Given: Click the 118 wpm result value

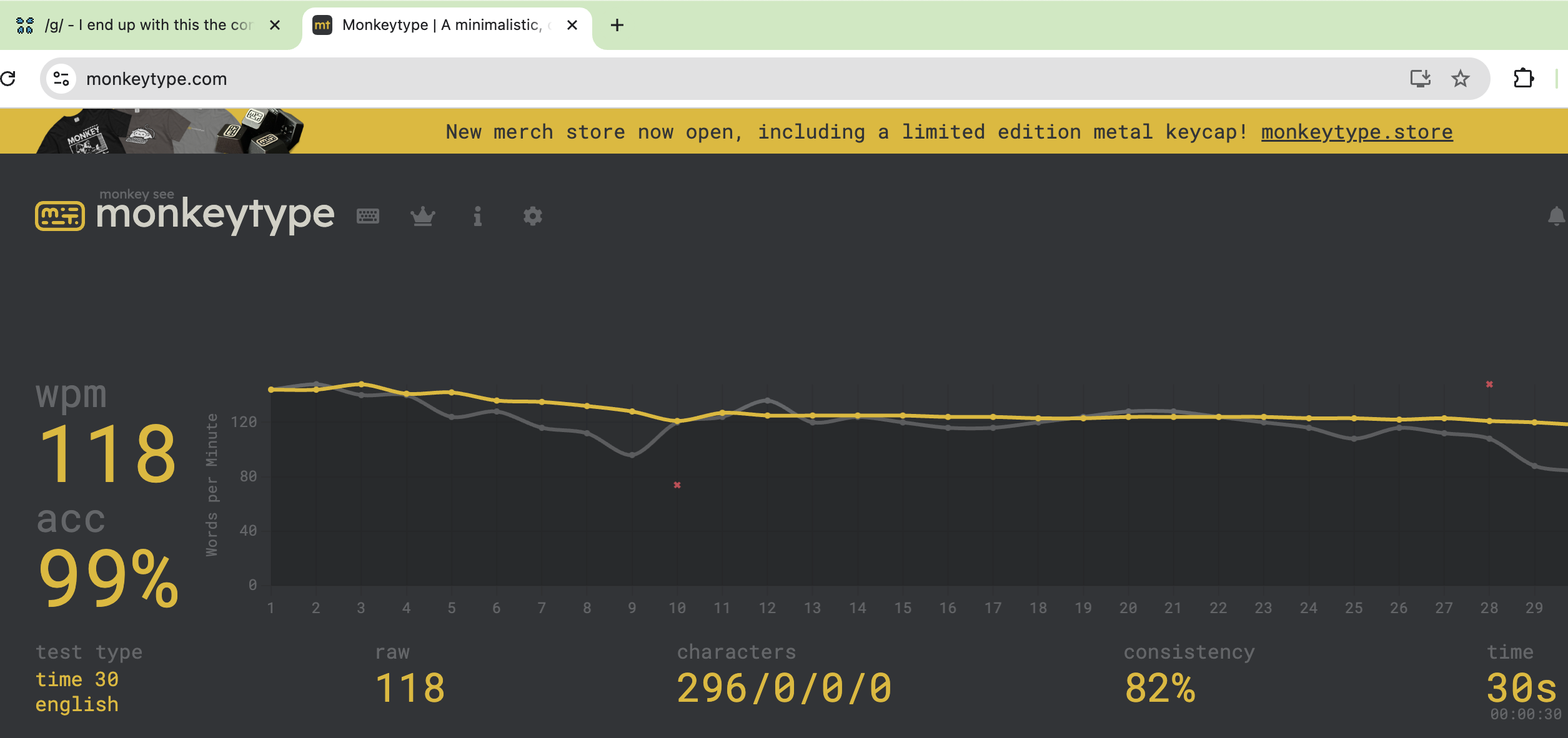Looking at the screenshot, I should tap(107, 454).
